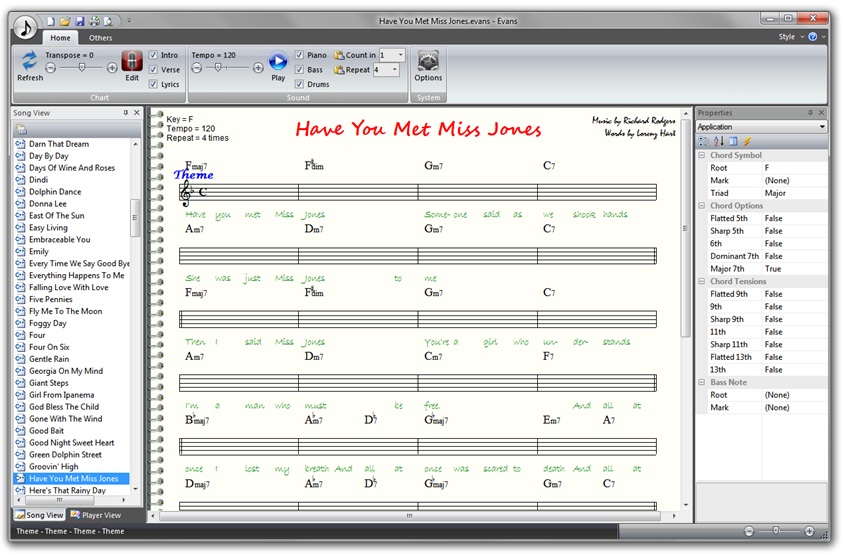The image size is (844, 555).
Task: Increase transpose with the plus button
Action: pyautogui.click(x=112, y=68)
